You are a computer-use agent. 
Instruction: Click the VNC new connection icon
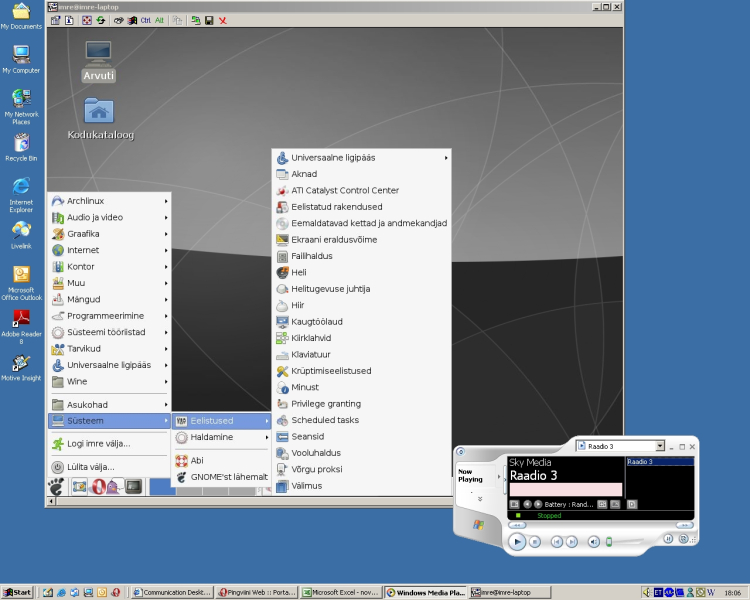196,20
